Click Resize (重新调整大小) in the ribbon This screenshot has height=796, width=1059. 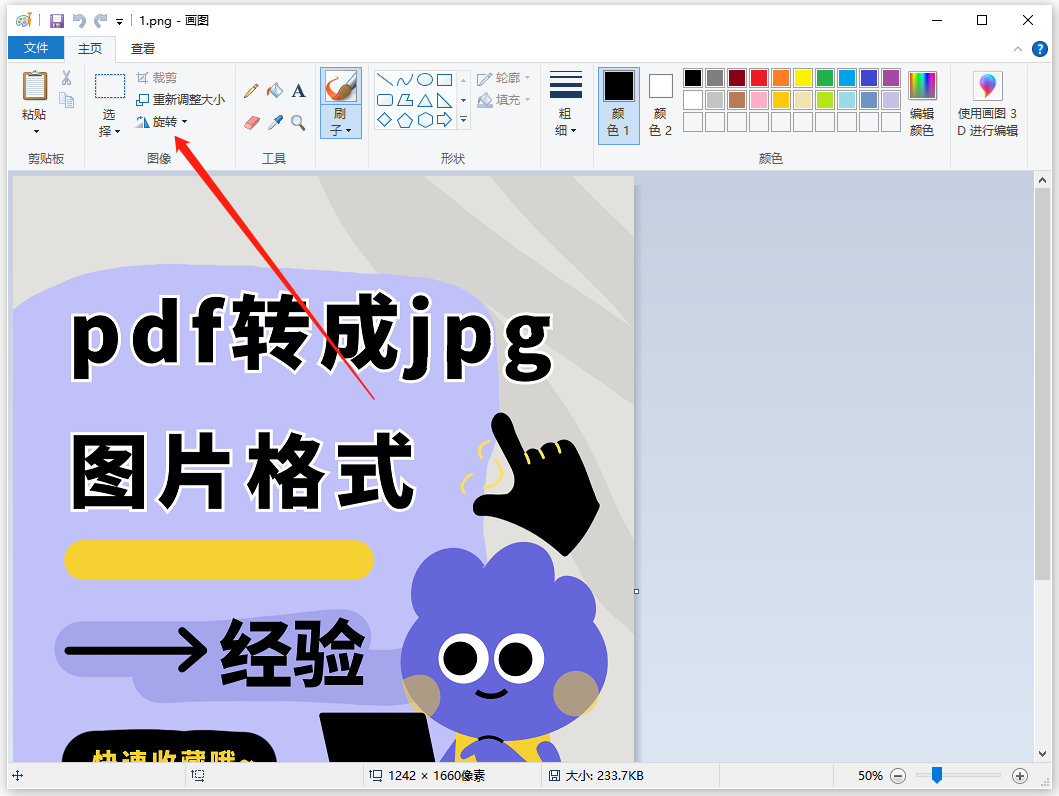point(180,99)
